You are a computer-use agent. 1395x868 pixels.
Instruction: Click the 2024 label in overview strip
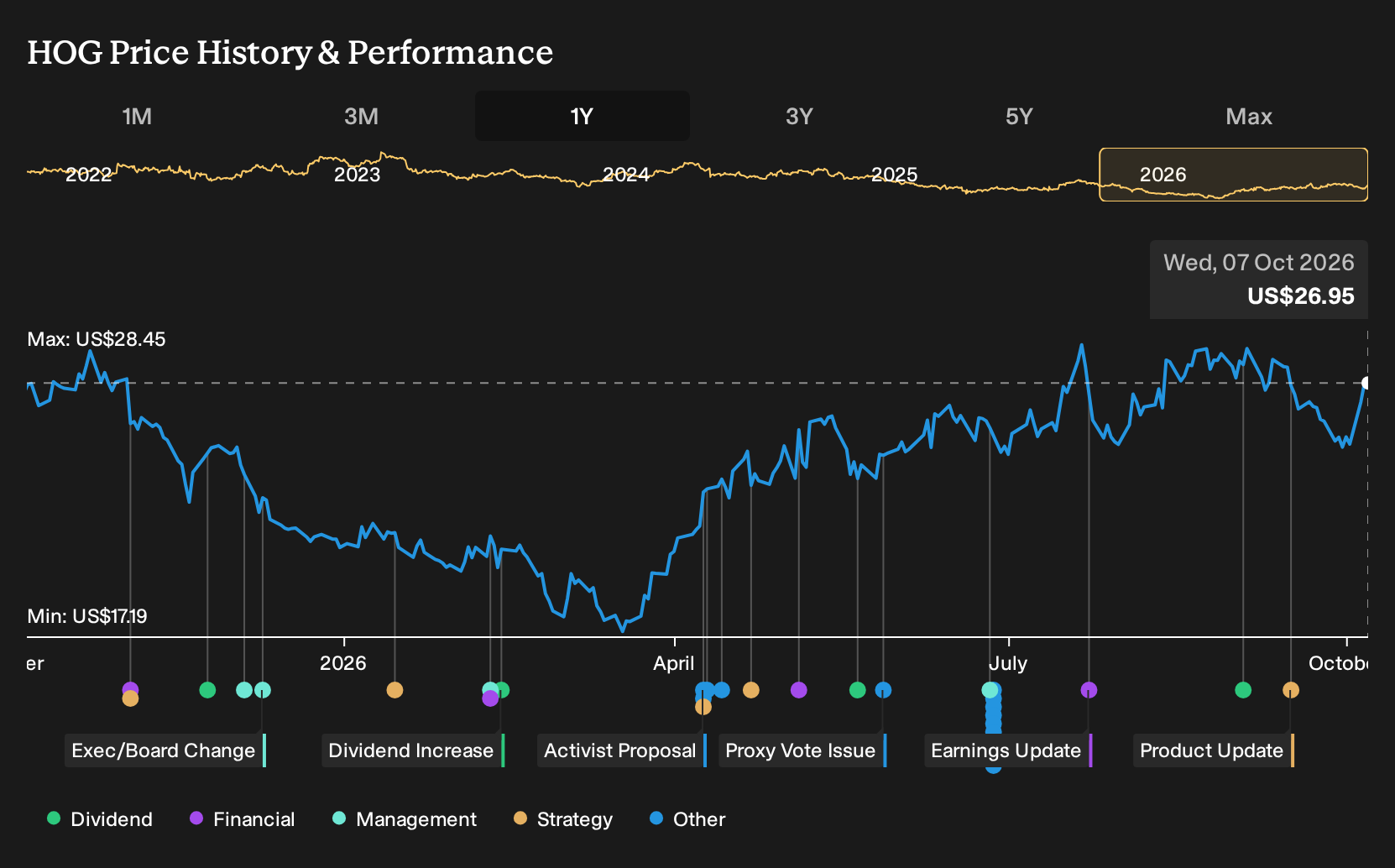(x=626, y=175)
